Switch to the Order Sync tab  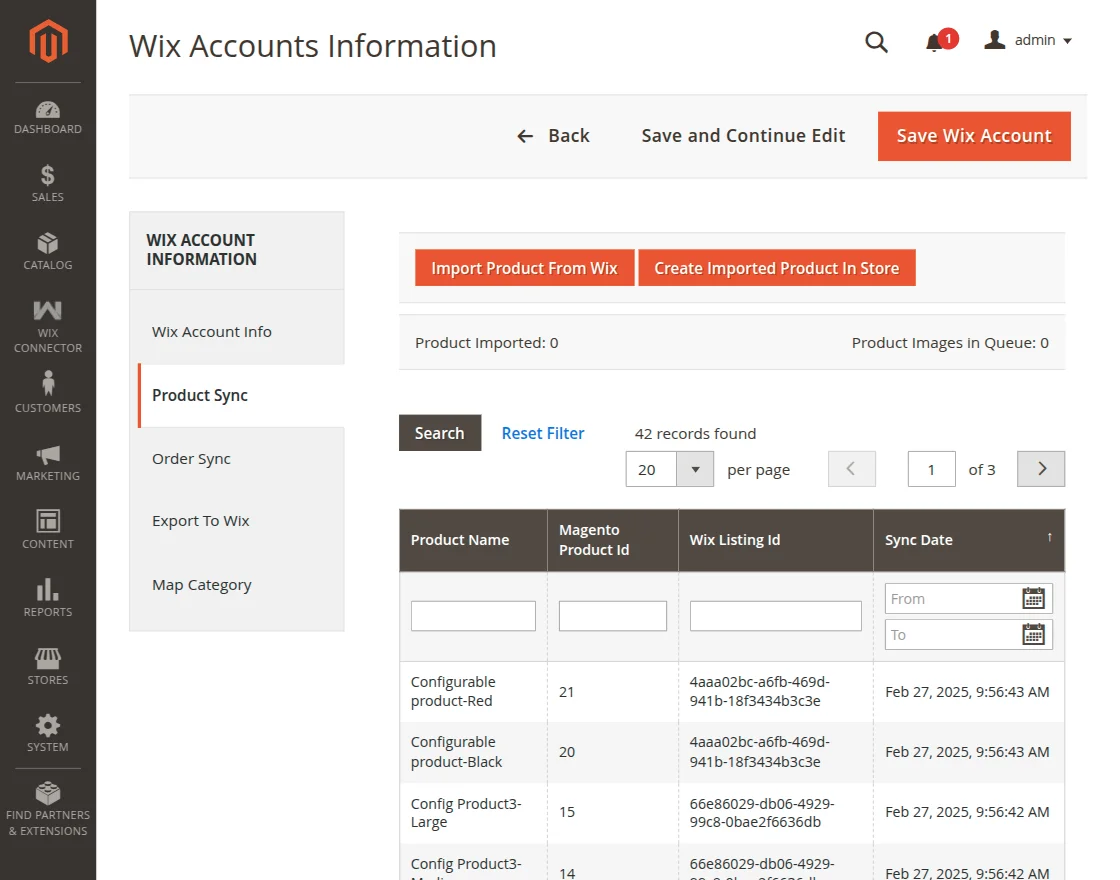point(191,459)
